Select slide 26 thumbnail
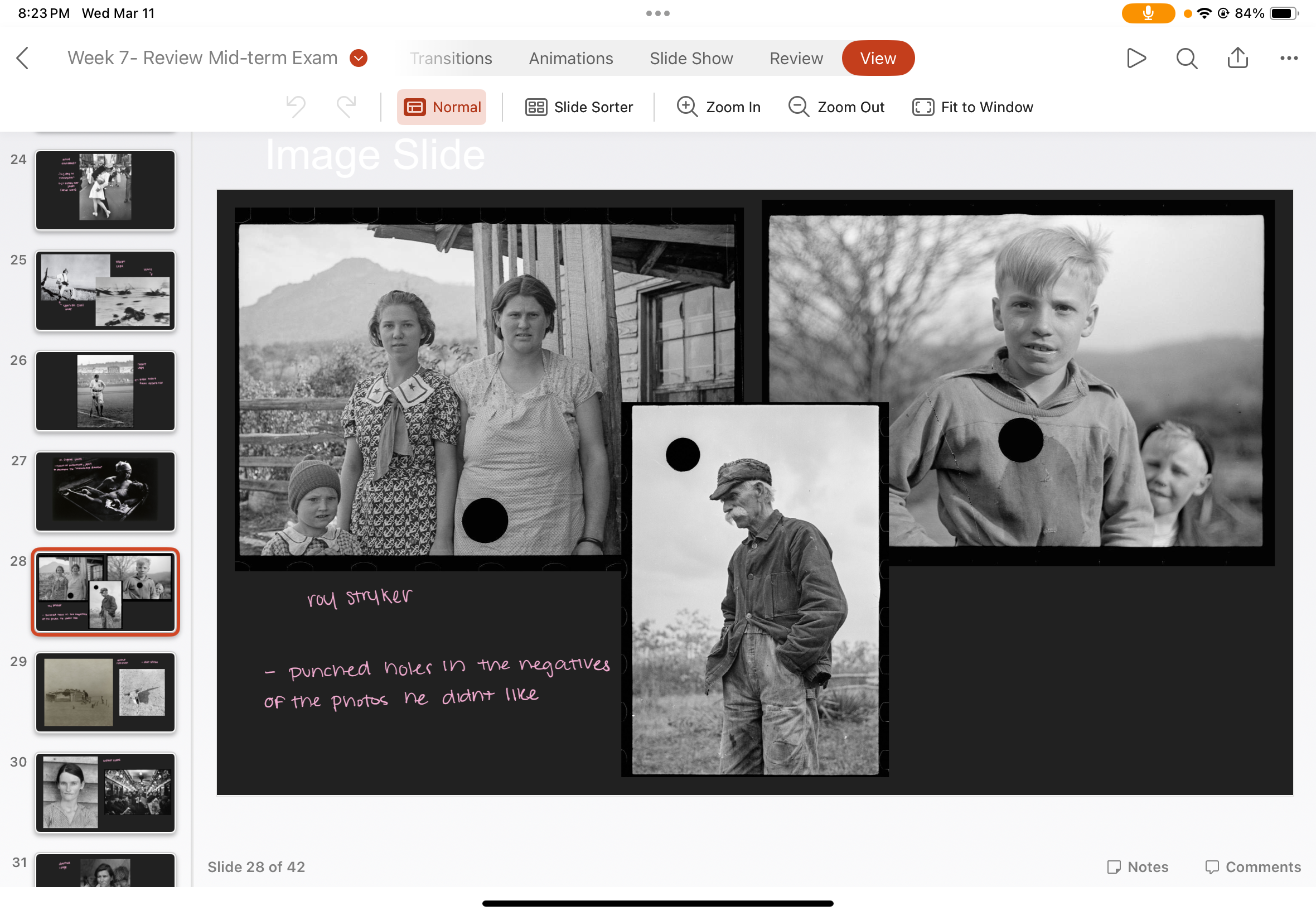Viewport: 1316px width, 915px height. point(105,391)
